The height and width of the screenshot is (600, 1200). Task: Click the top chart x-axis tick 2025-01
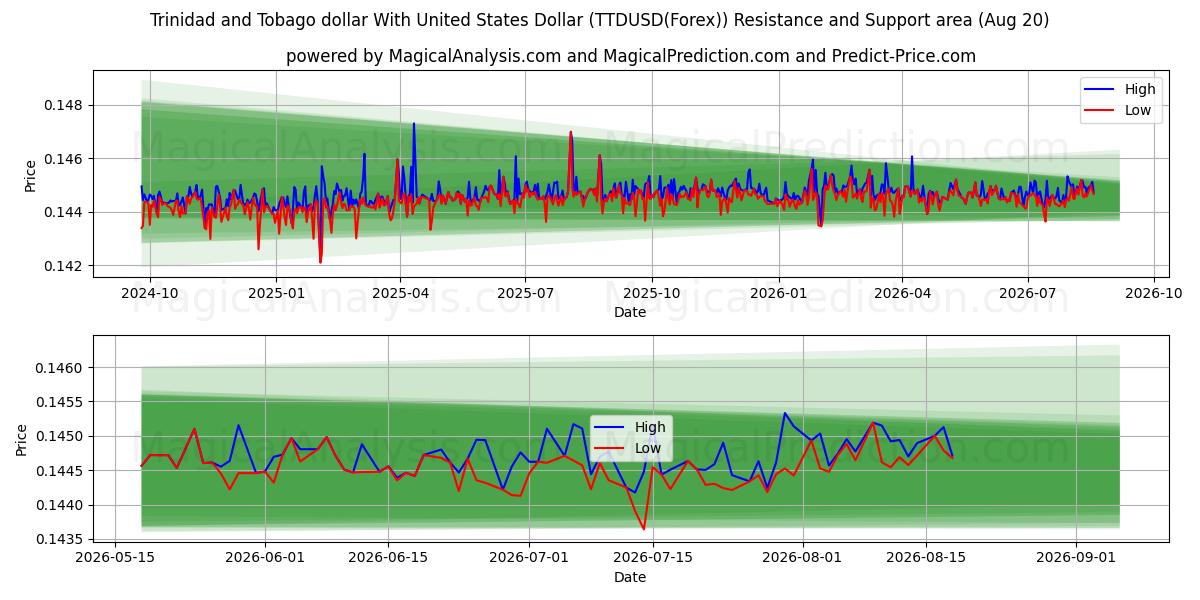(275, 293)
